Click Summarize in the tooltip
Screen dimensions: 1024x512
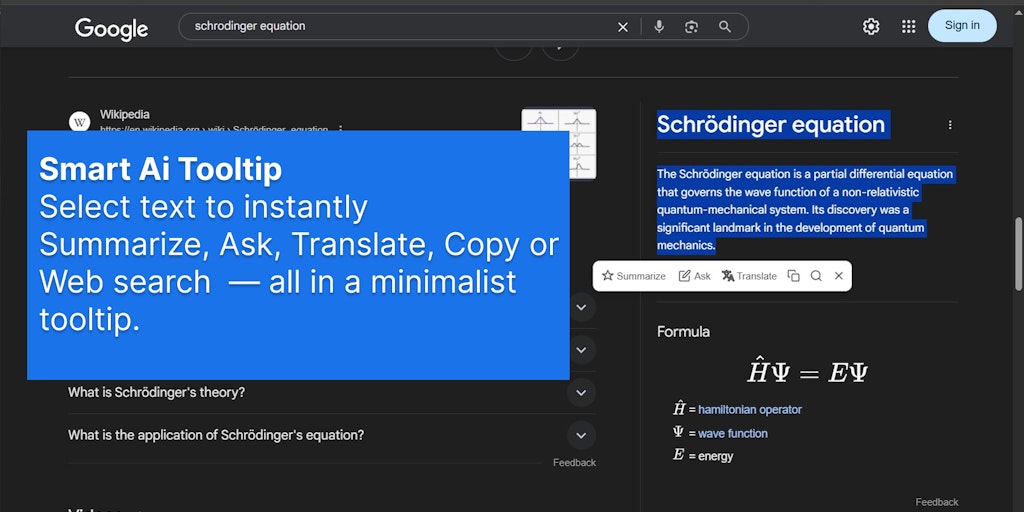[x=634, y=276]
